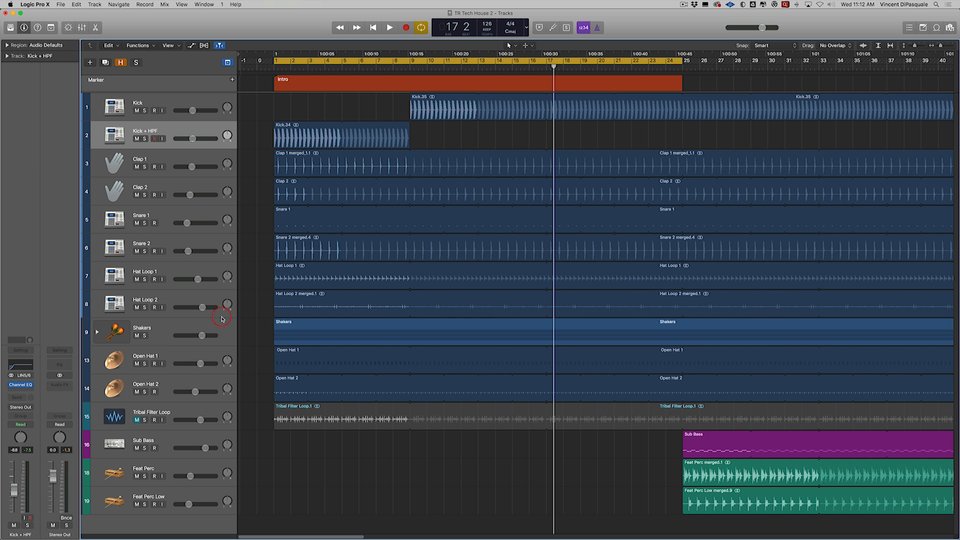
Task: Open the File menu
Action: 61,4
